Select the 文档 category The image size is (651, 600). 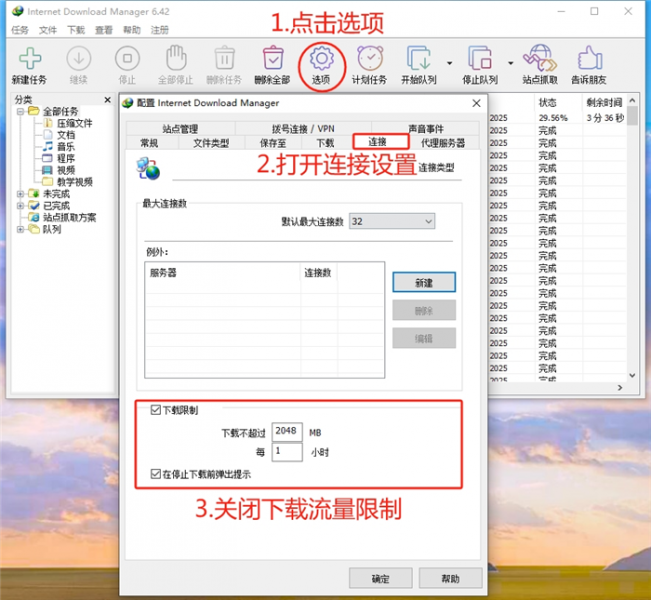(66, 135)
